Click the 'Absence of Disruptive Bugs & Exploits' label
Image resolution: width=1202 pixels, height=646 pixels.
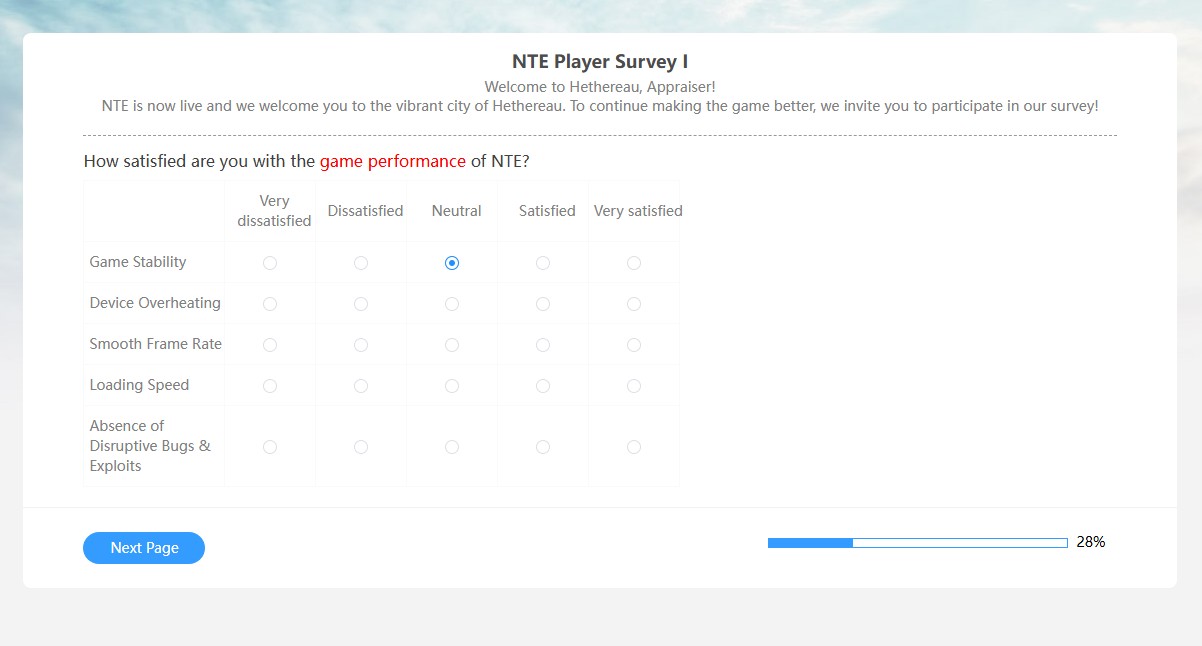150,446
